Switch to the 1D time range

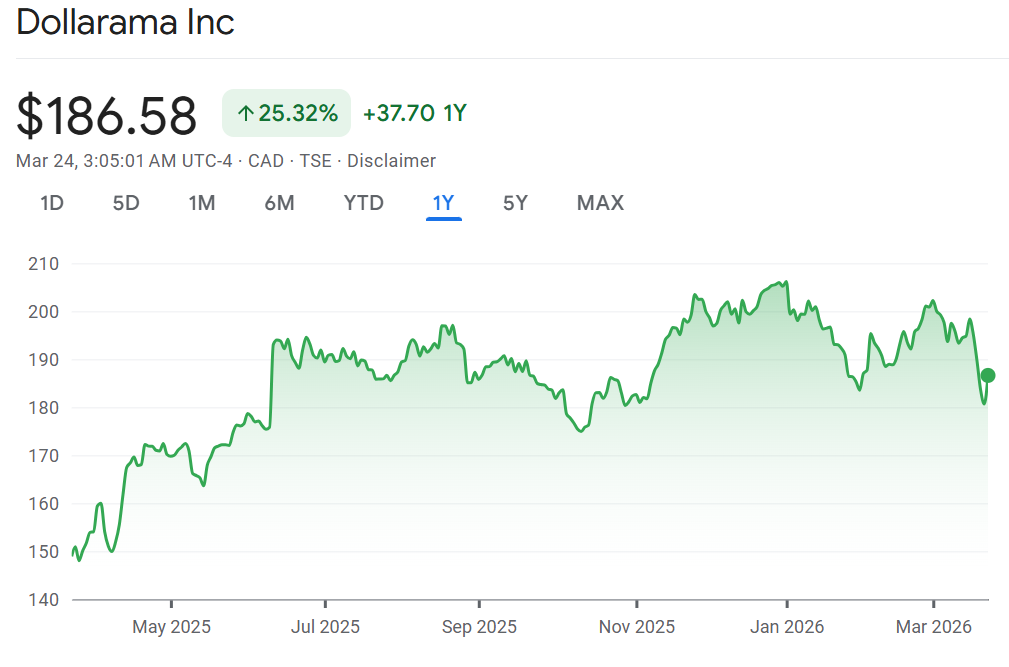pyautogui.click(x=52, y=203)
